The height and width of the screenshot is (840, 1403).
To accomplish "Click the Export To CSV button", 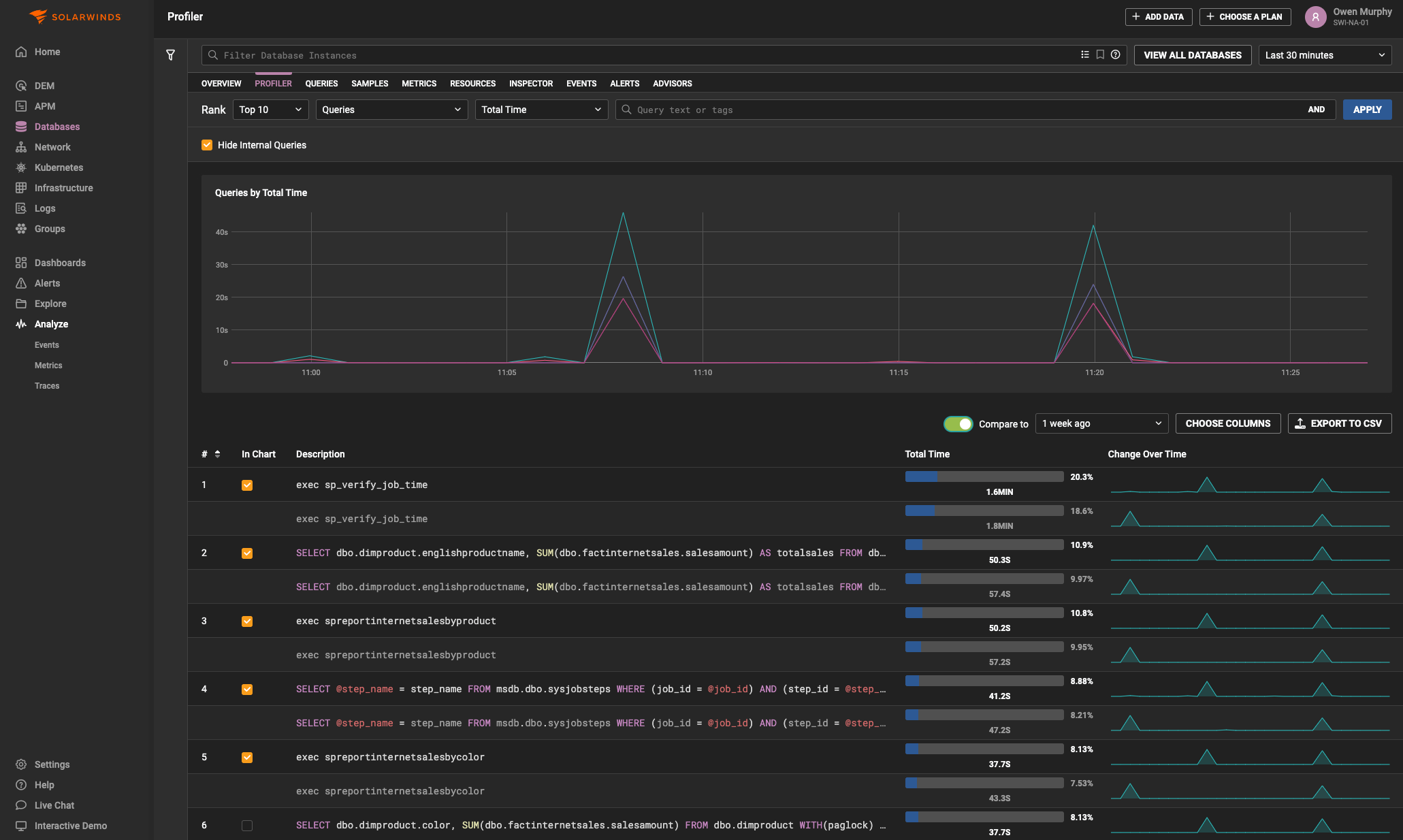I will 1338,423.
